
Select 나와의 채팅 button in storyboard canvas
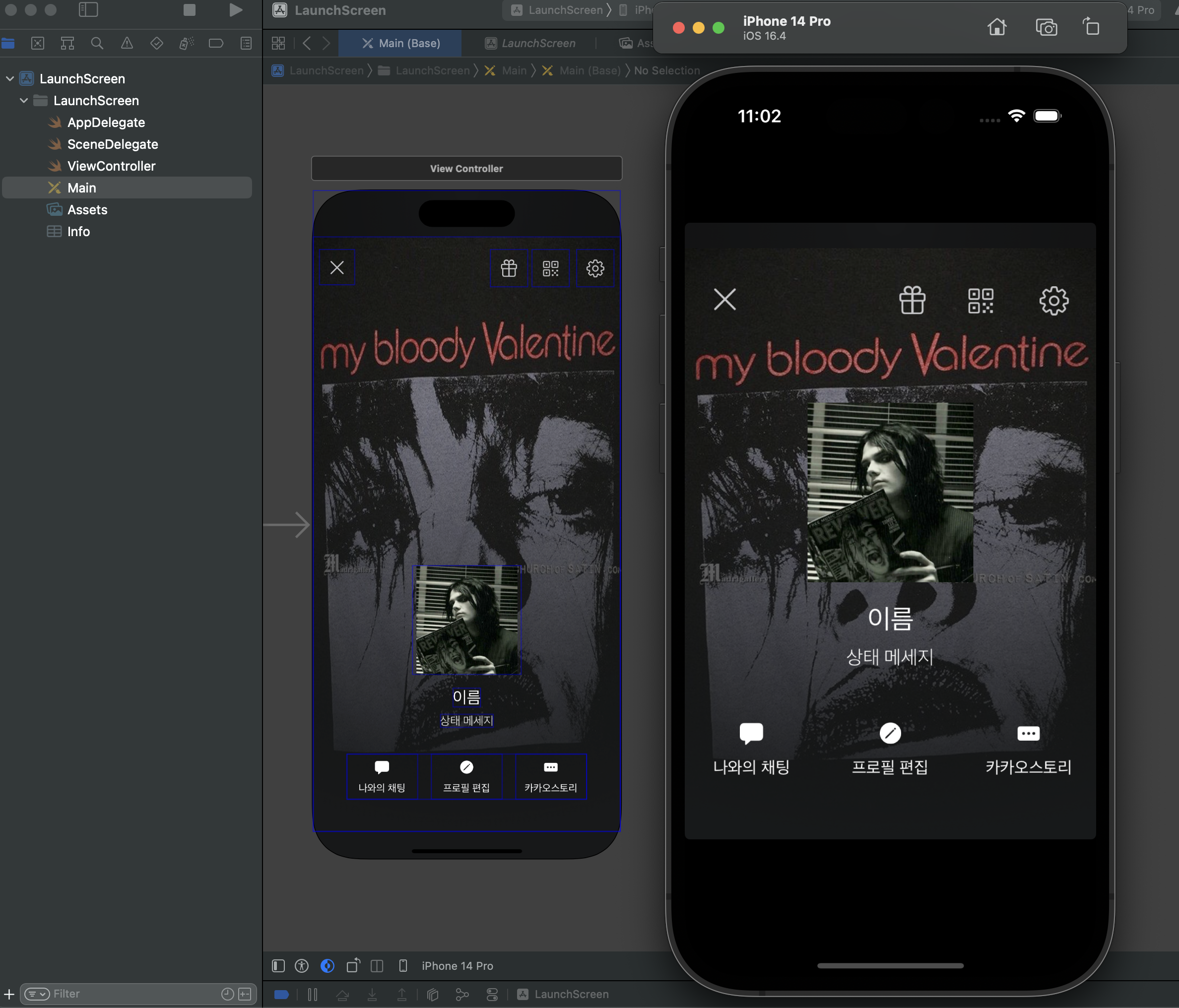[x=382, y=776]
